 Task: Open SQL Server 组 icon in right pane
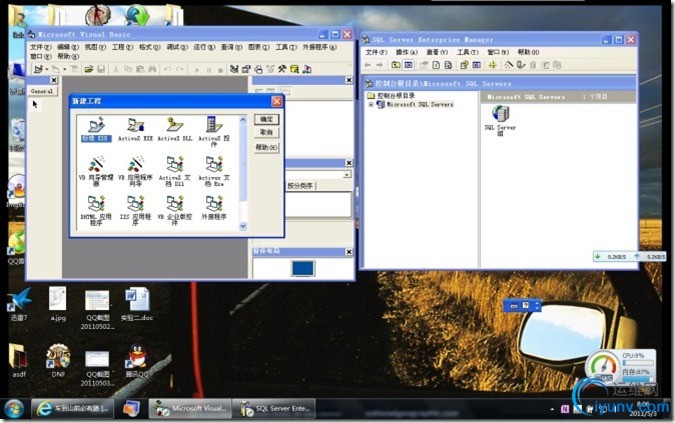(x=500, y=120)
